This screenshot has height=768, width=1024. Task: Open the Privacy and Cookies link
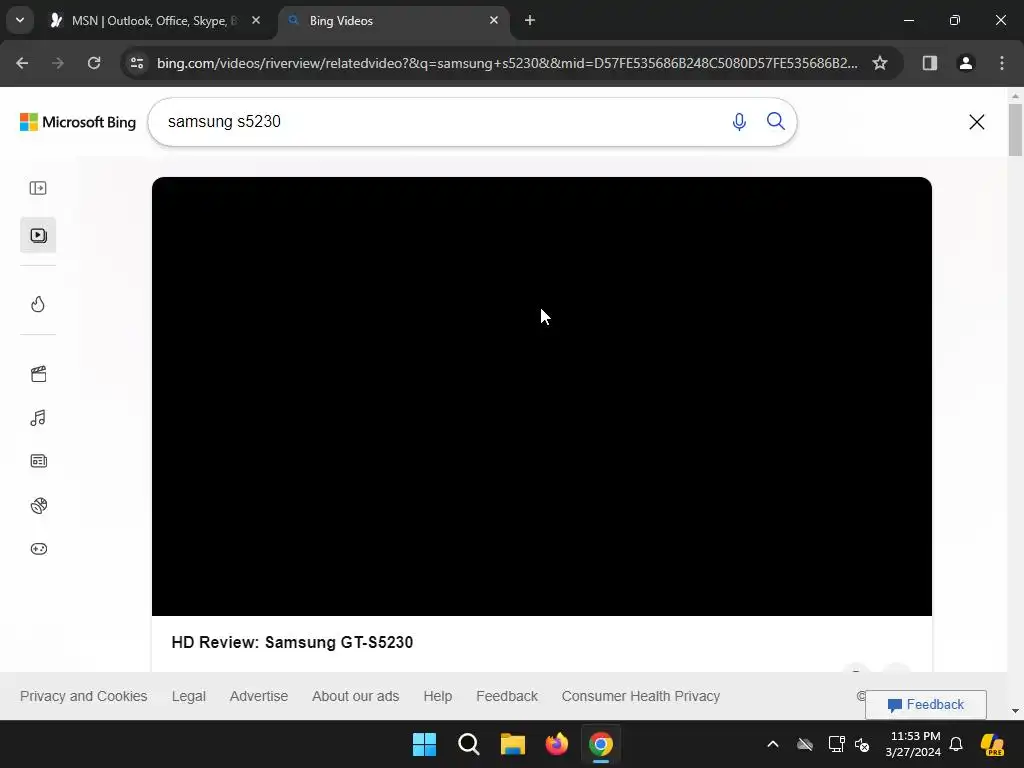tap(84, 696)
